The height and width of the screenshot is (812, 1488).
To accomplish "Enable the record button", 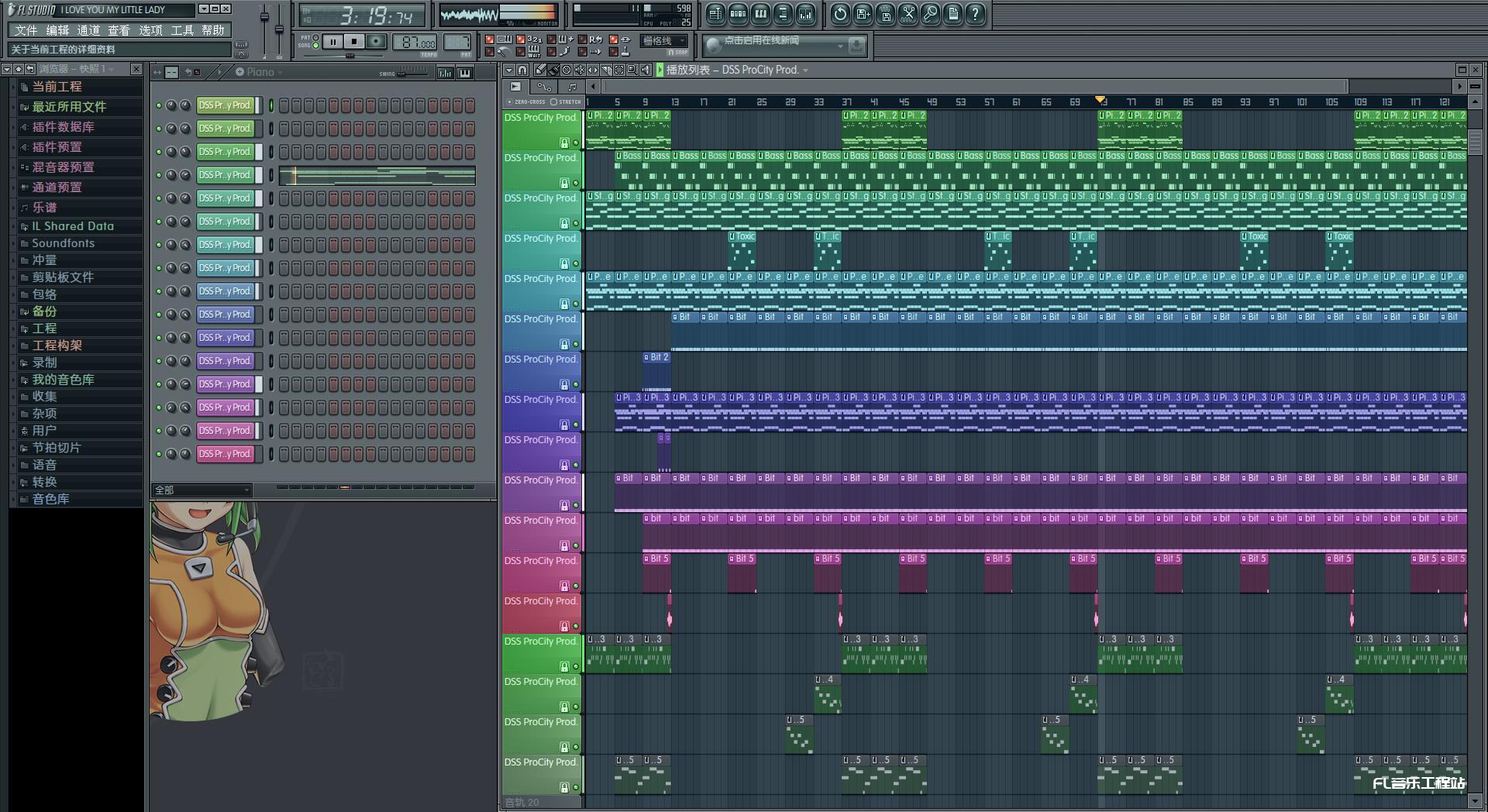I will pyautogui.click(x=376, y=42).
